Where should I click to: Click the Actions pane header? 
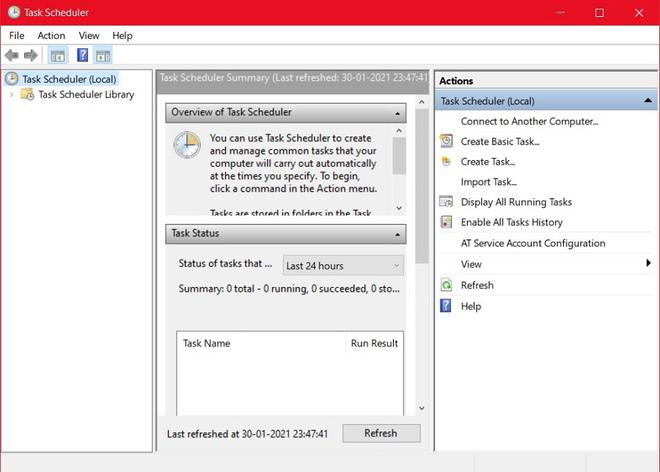[546, 80]
